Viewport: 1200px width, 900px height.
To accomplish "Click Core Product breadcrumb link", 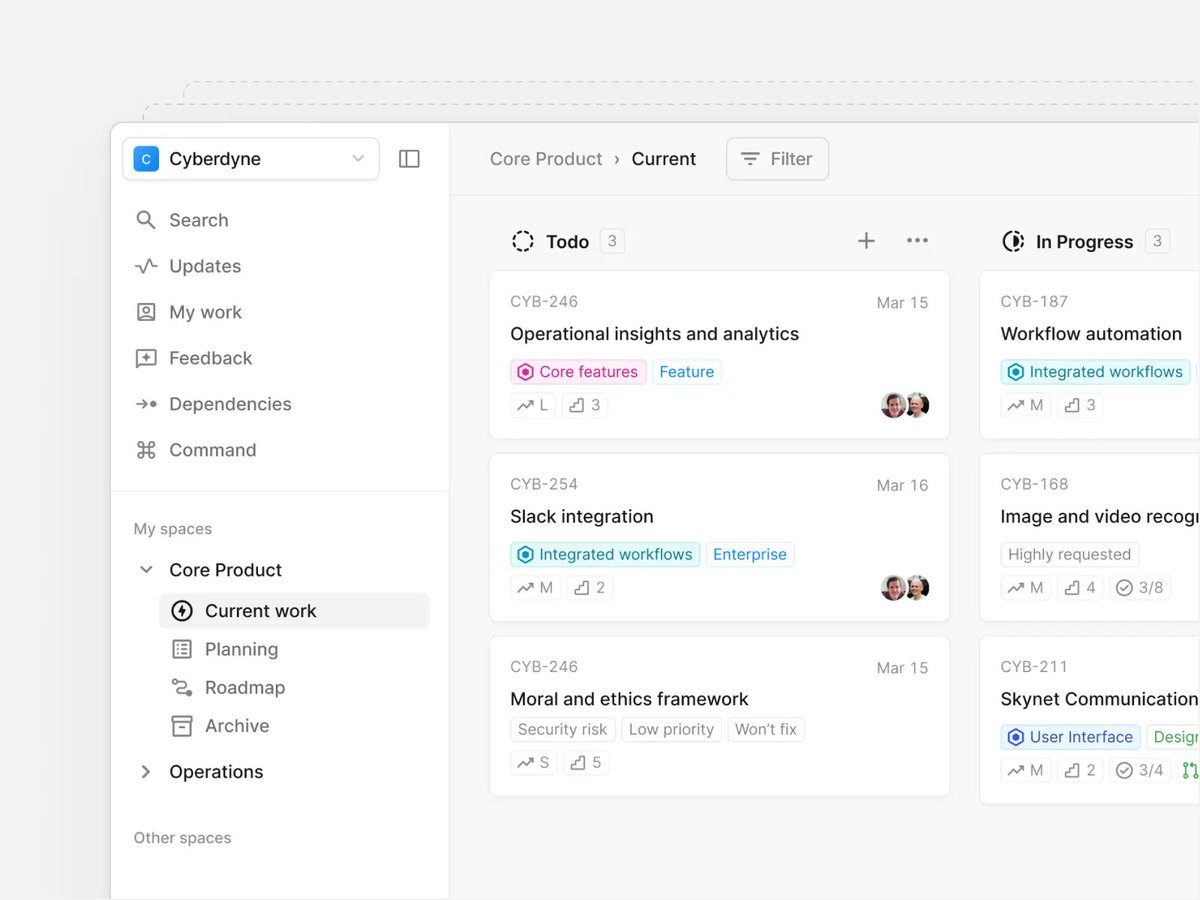I will (546, 159).
